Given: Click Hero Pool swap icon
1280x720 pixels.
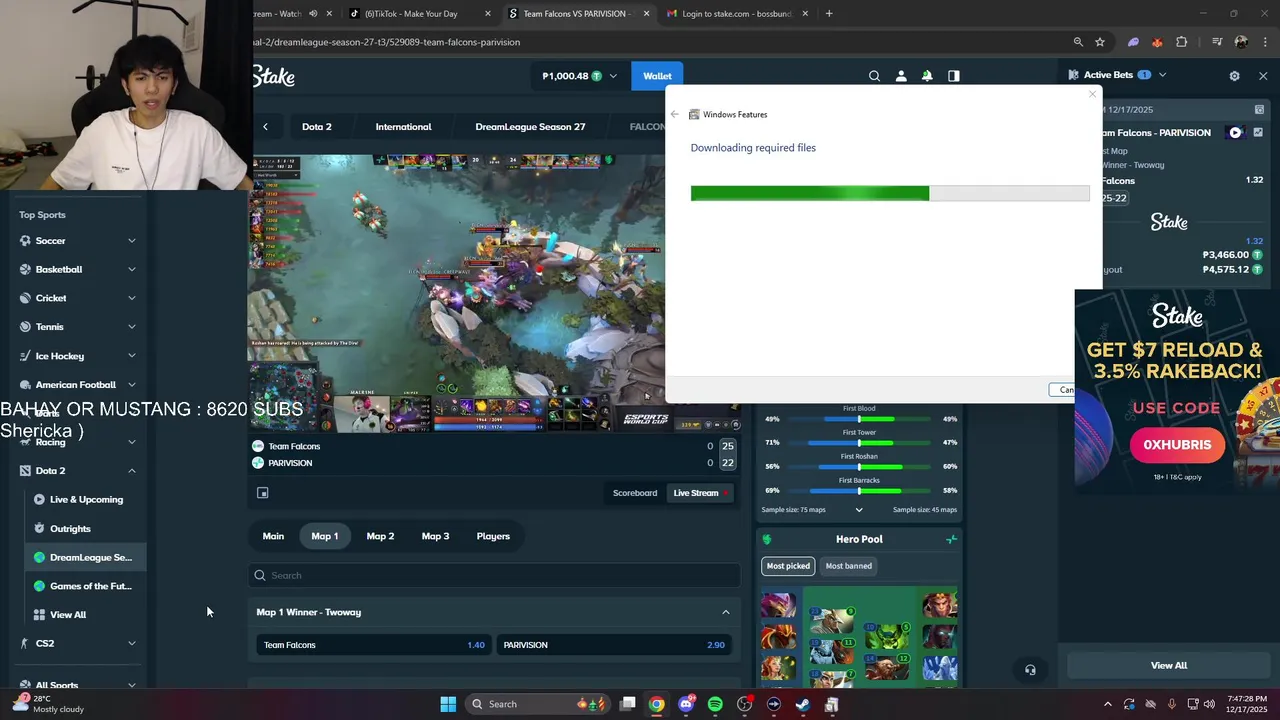Looking at the screenshot, I should pyautogui.click(x=951, y=539).
